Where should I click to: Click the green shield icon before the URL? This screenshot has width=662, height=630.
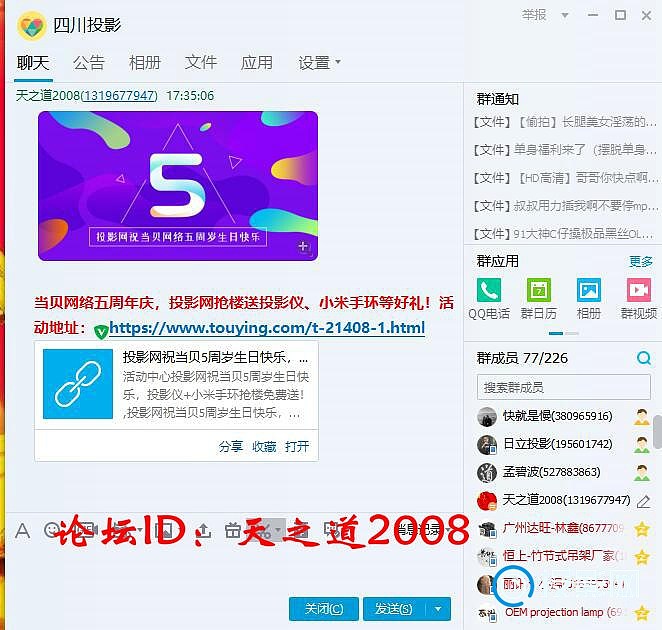click(101, 332)
